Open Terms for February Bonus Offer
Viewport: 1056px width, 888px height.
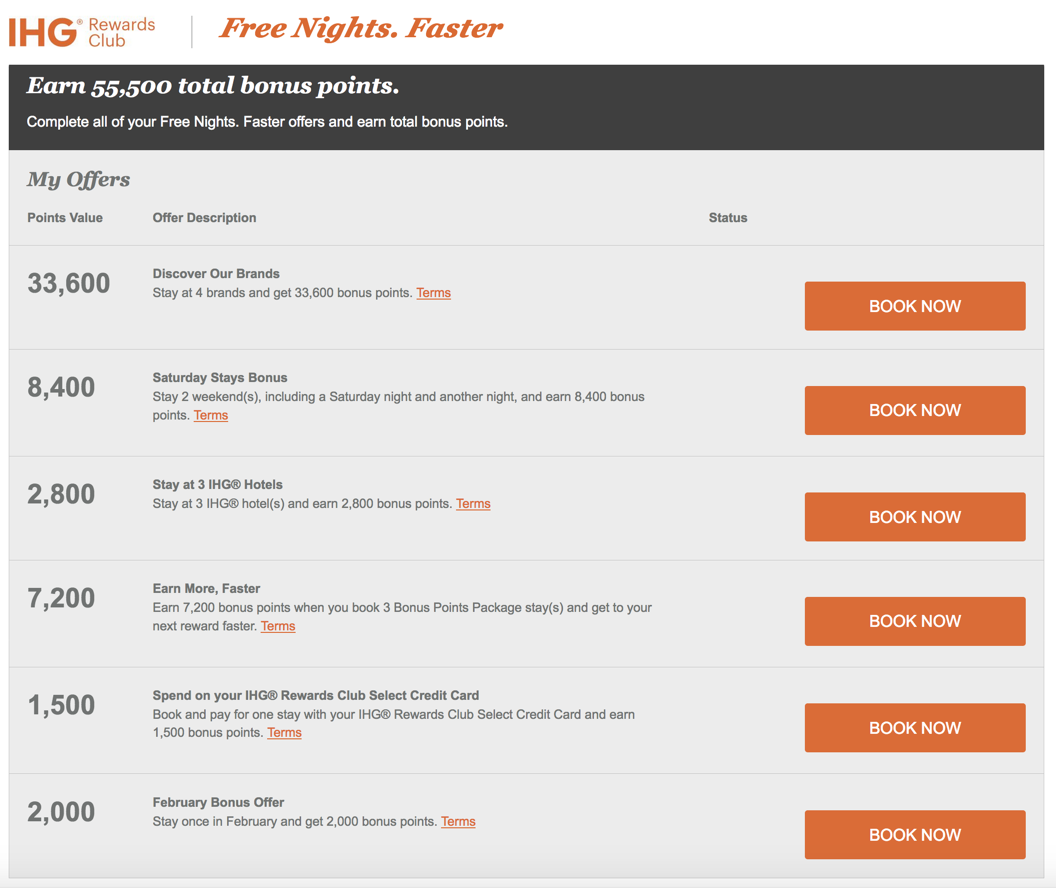[458, 821]
